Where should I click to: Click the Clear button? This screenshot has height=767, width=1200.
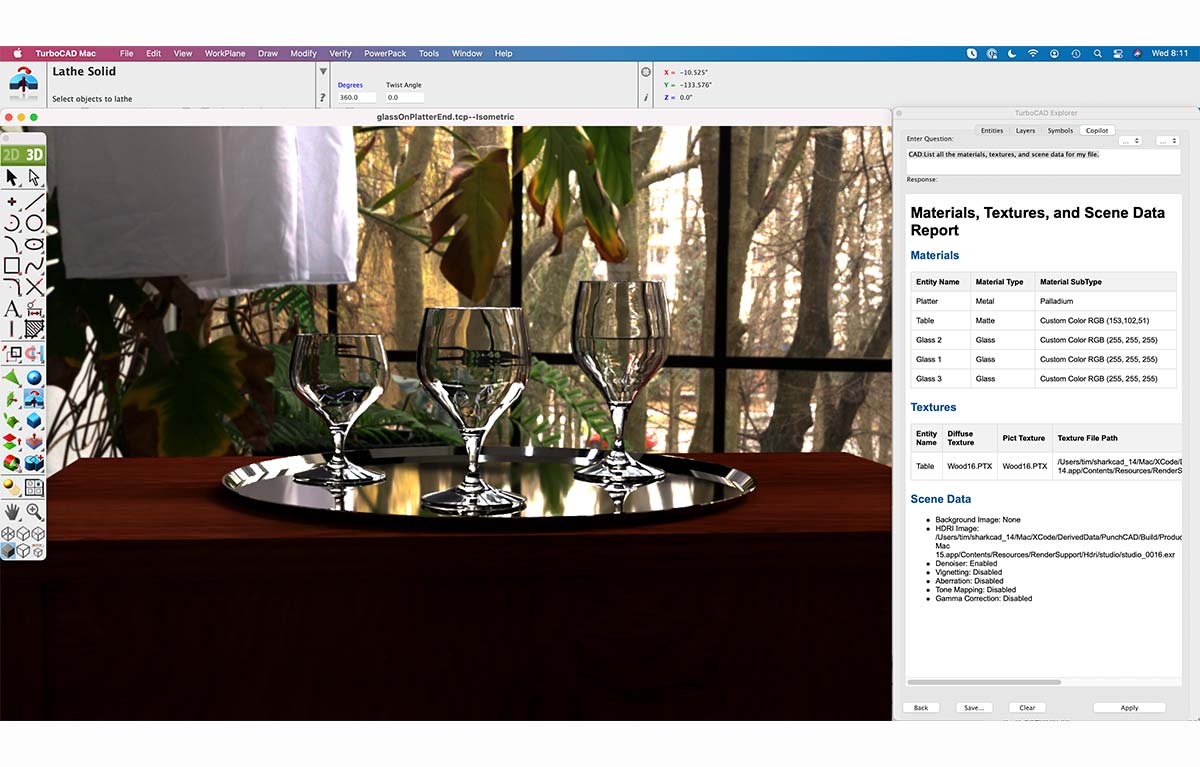coord(1027,707)
